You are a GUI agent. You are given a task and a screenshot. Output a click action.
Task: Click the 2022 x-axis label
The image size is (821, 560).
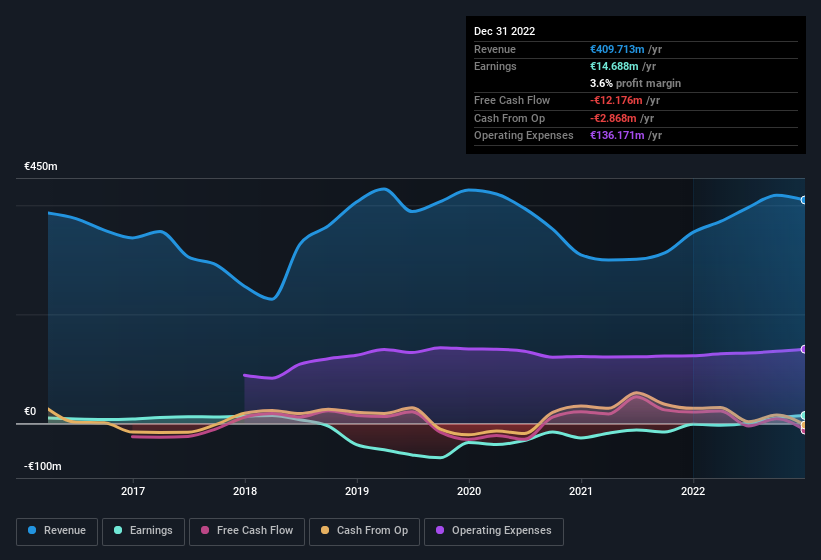[693, 491]
